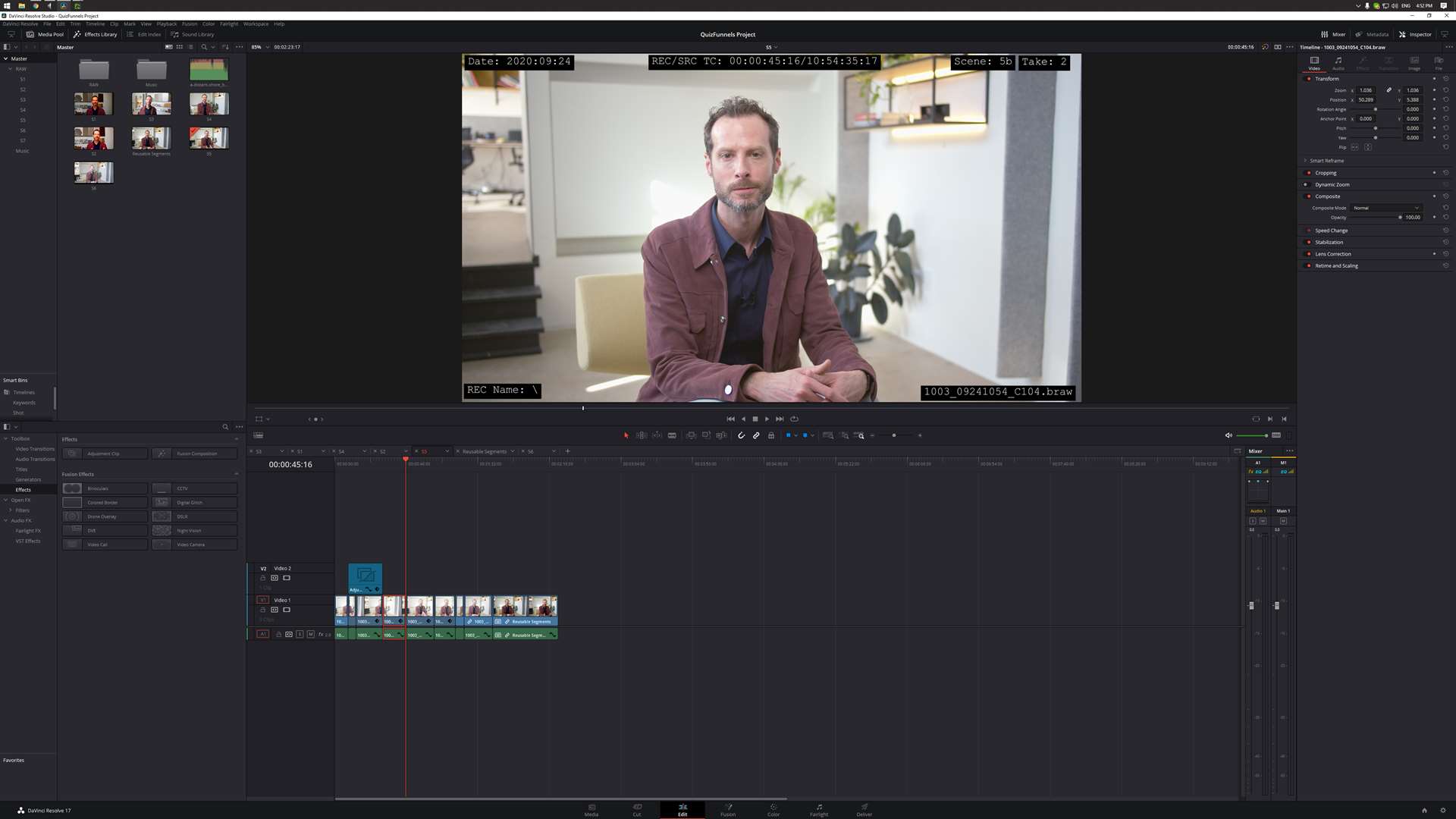The height and width of the screenshot is (819, 1456).
Task: Click the Insert Clip icon
Action: click(691, 435)
